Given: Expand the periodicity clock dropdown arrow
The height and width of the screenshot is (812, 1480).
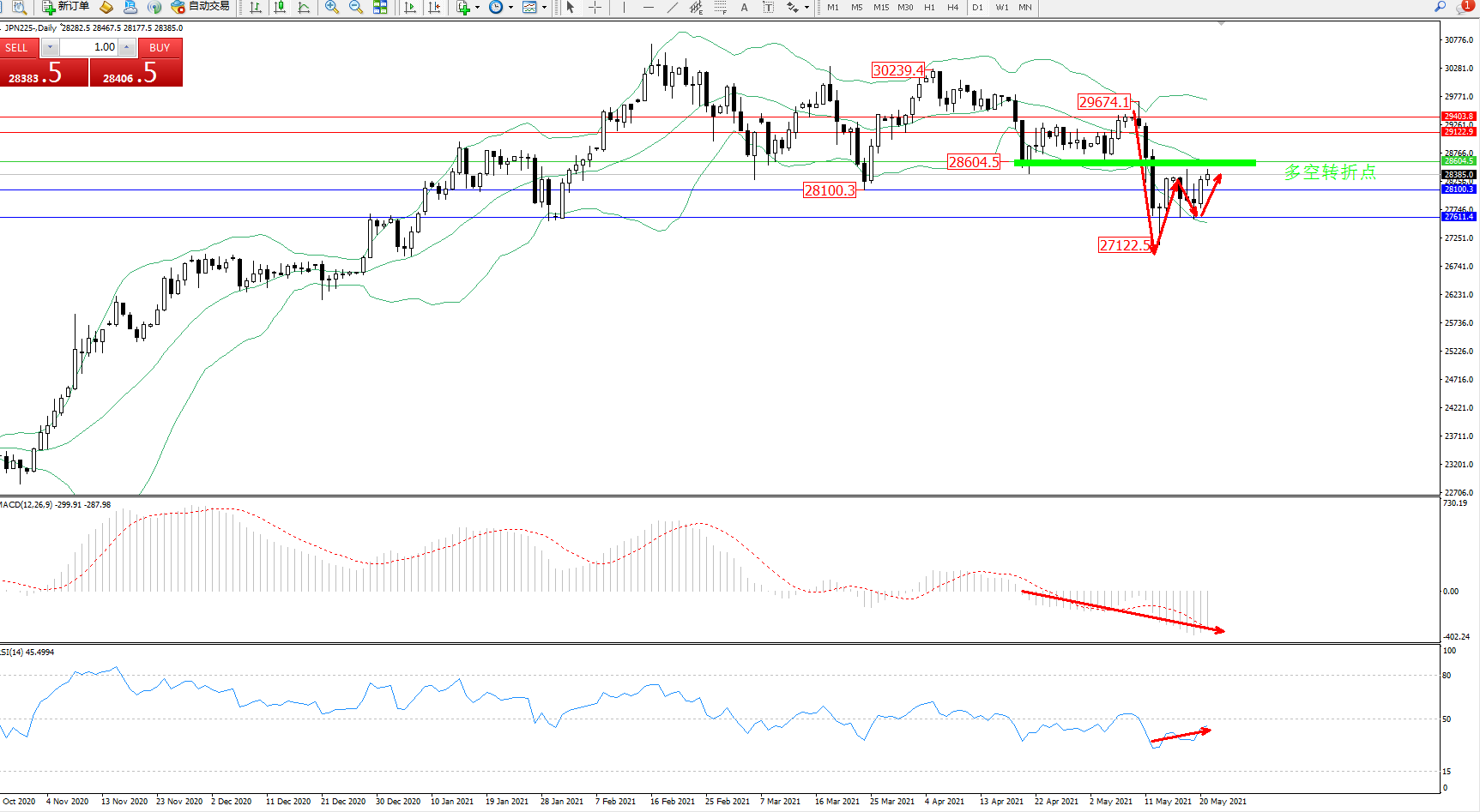Looking at the screenshot, I should coord(510,8).
